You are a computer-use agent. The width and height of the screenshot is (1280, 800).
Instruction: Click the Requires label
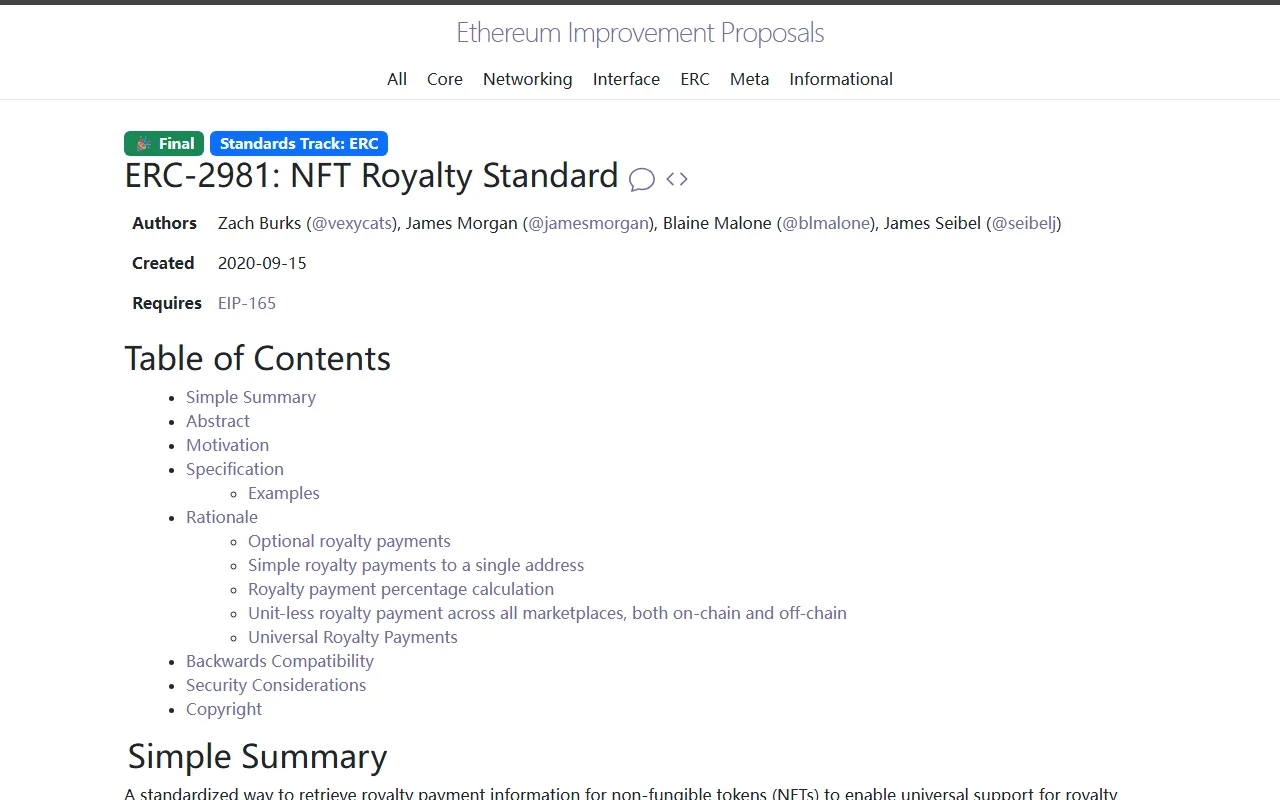click(x=167, y=303)
